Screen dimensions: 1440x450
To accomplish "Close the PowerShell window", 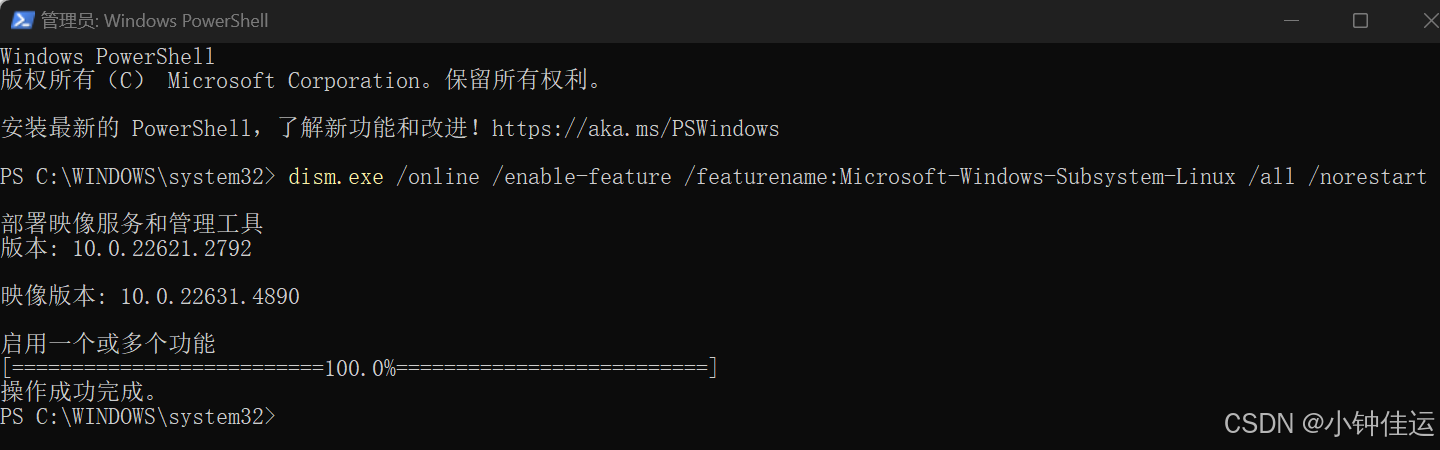I will (x=1418, y=20).
